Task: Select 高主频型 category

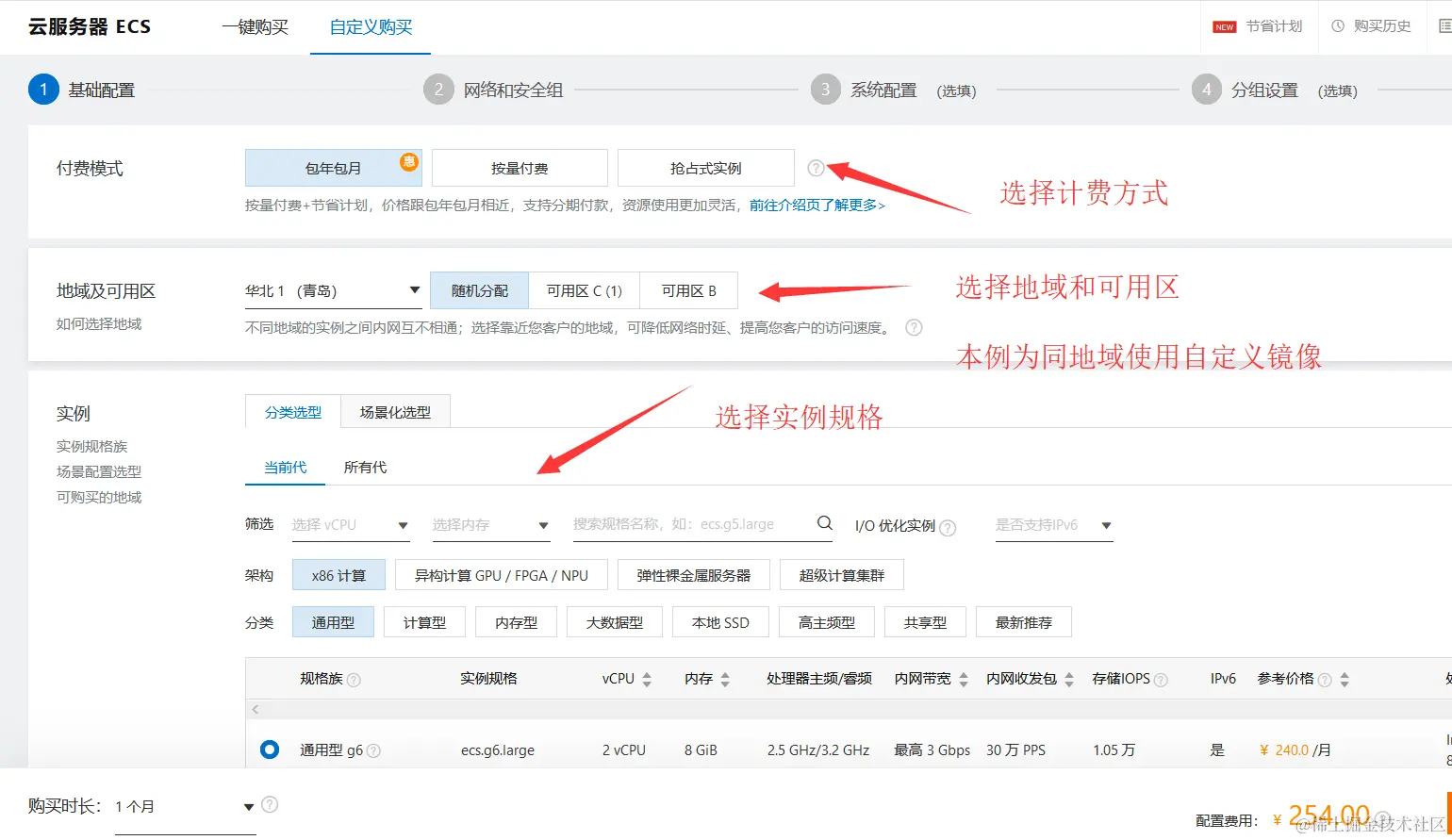Action: [827, 622]
